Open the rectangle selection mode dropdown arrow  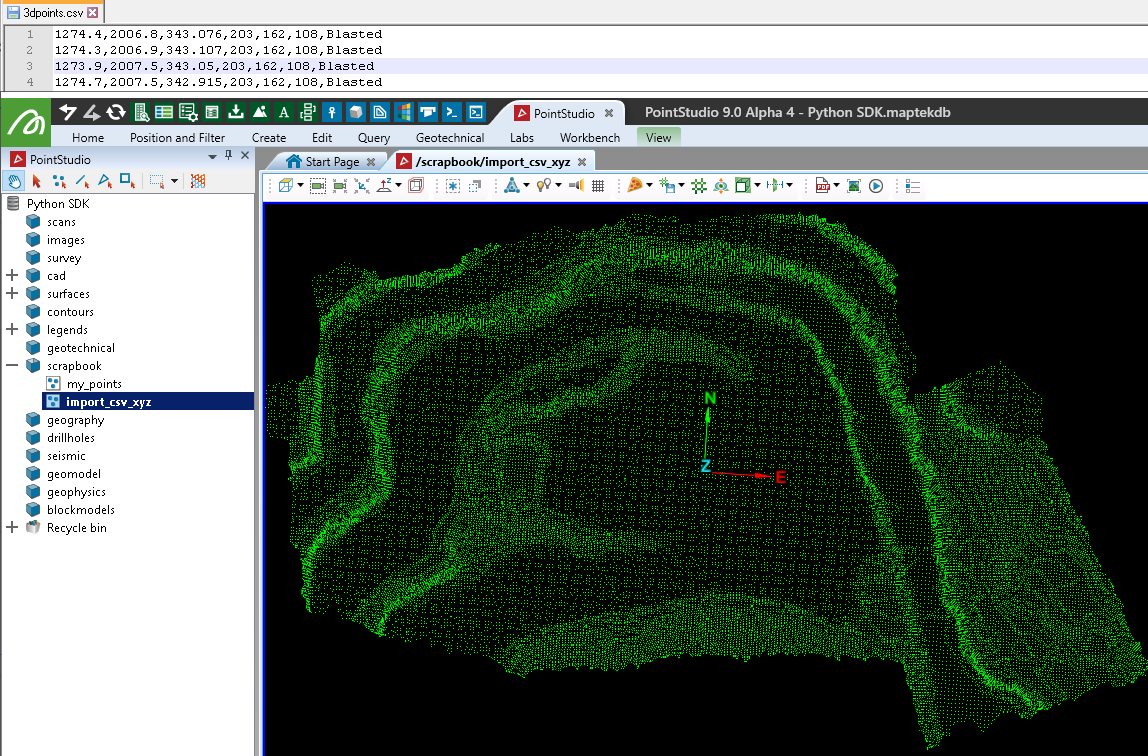(x=174, y=181)
